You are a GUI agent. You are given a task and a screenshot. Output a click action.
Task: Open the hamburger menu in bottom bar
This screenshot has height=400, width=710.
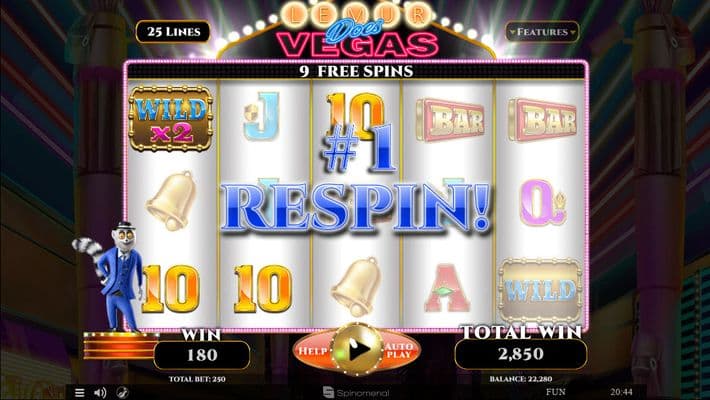coord(79,392)
